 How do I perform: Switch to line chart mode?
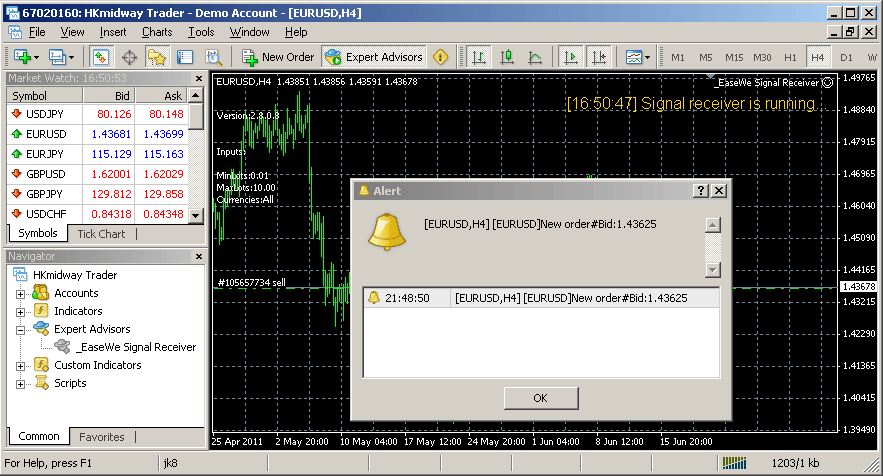(535, 57)
